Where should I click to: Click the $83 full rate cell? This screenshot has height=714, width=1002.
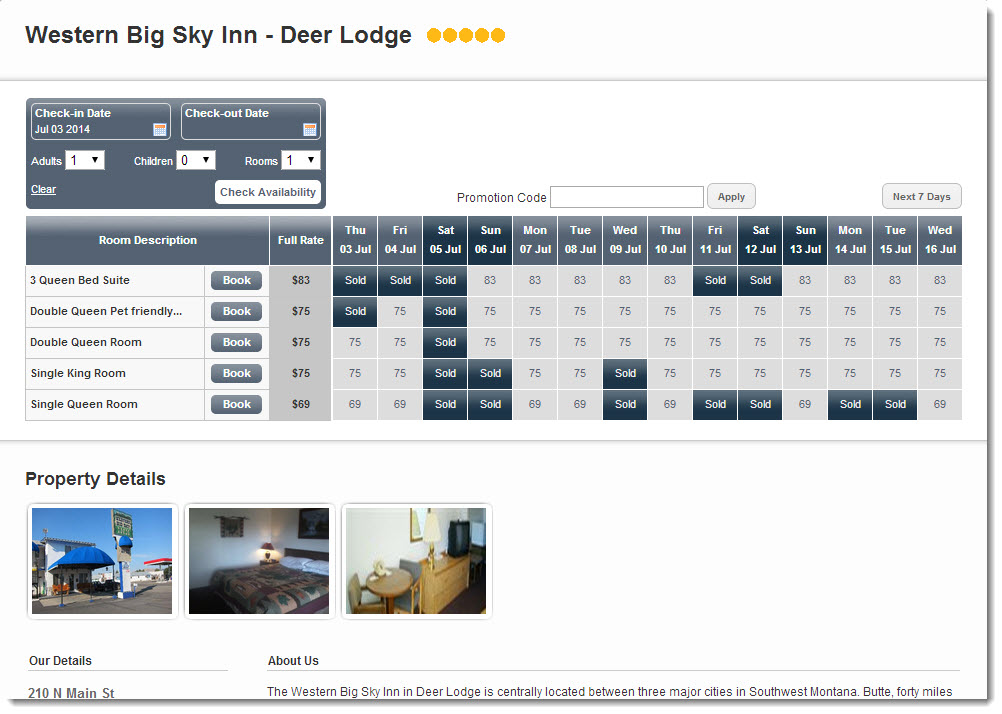pos(300,280)
